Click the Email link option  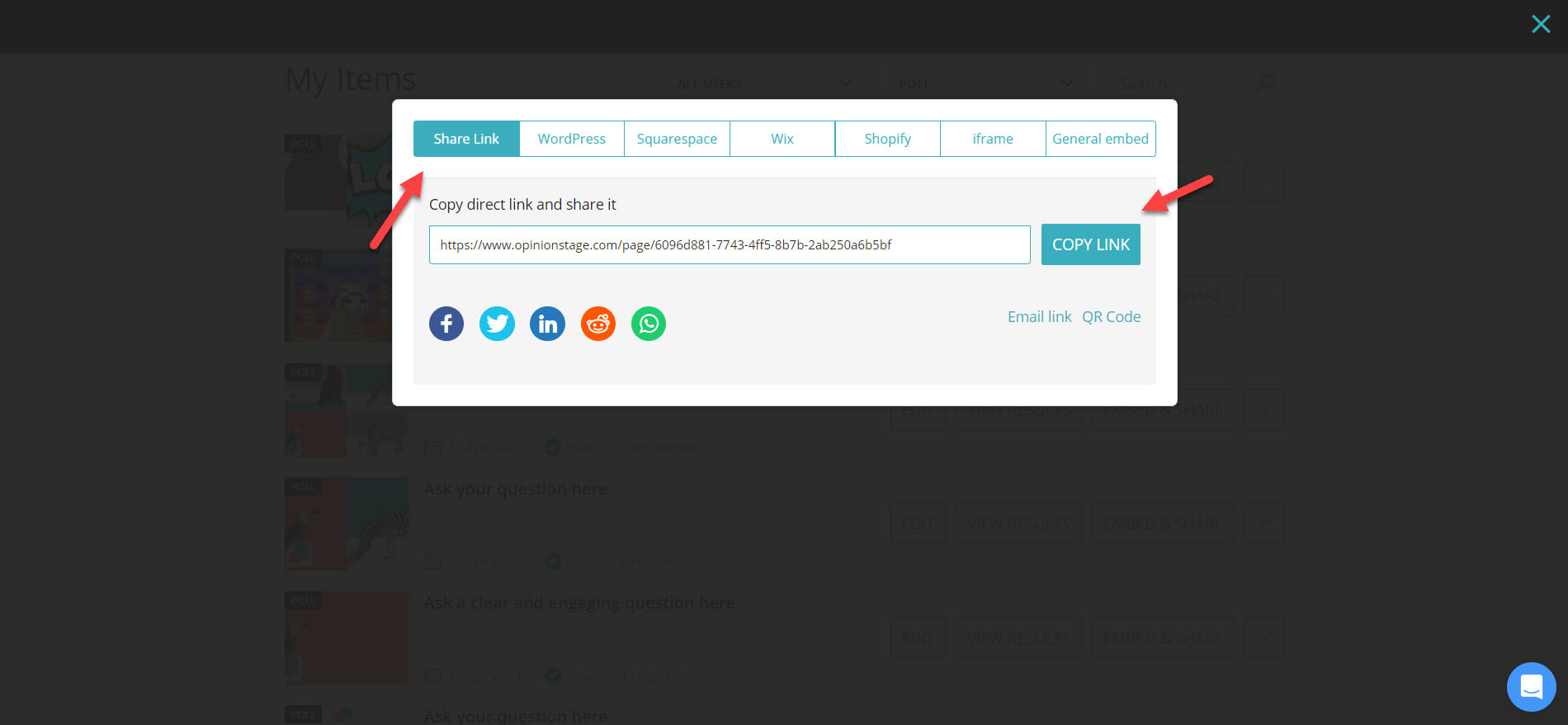point(1039,317)
